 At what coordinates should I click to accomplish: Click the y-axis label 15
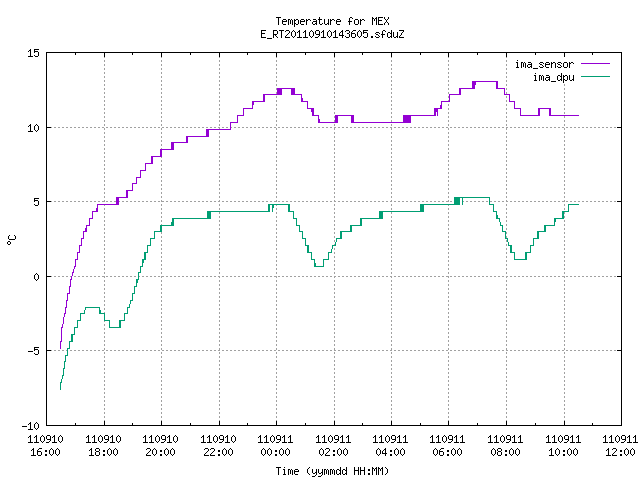33,53
